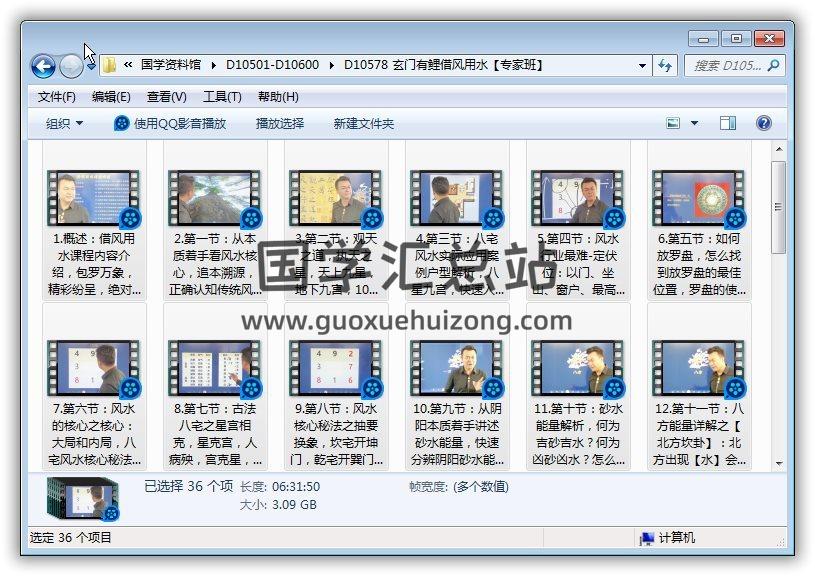The width and height of the screenshot is (815, 576).
Task: Refresh the current folder via address bar
Action: (x=666, y=65)
